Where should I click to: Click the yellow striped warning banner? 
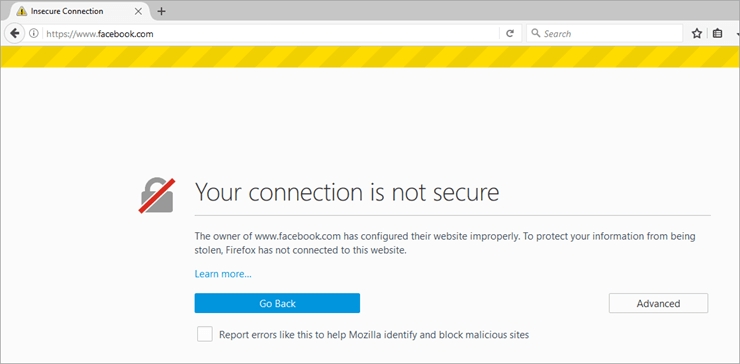(x=370, y=57)
